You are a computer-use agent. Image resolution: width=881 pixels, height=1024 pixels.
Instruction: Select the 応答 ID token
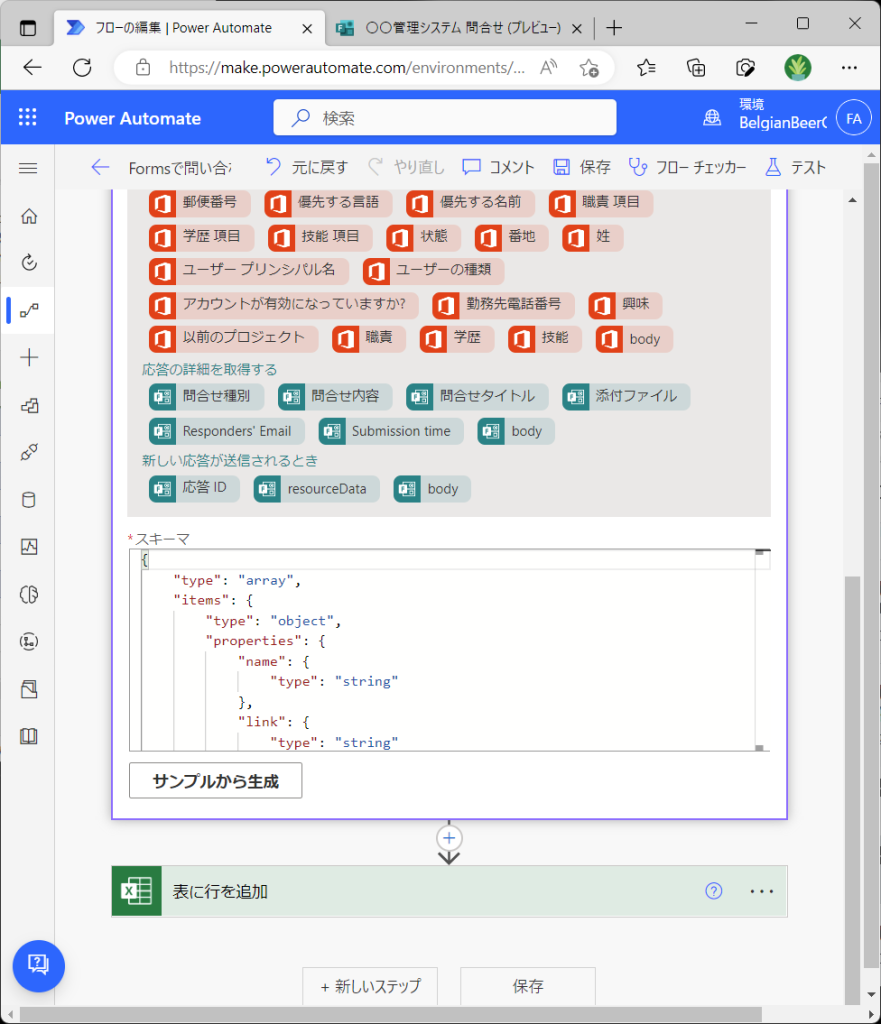point(194,488)
